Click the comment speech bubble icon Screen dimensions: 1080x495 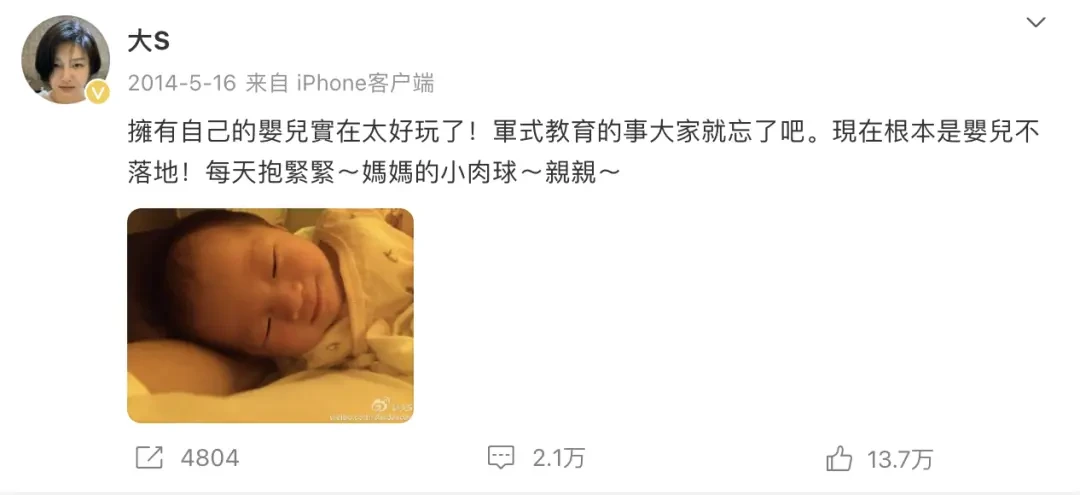501,458
